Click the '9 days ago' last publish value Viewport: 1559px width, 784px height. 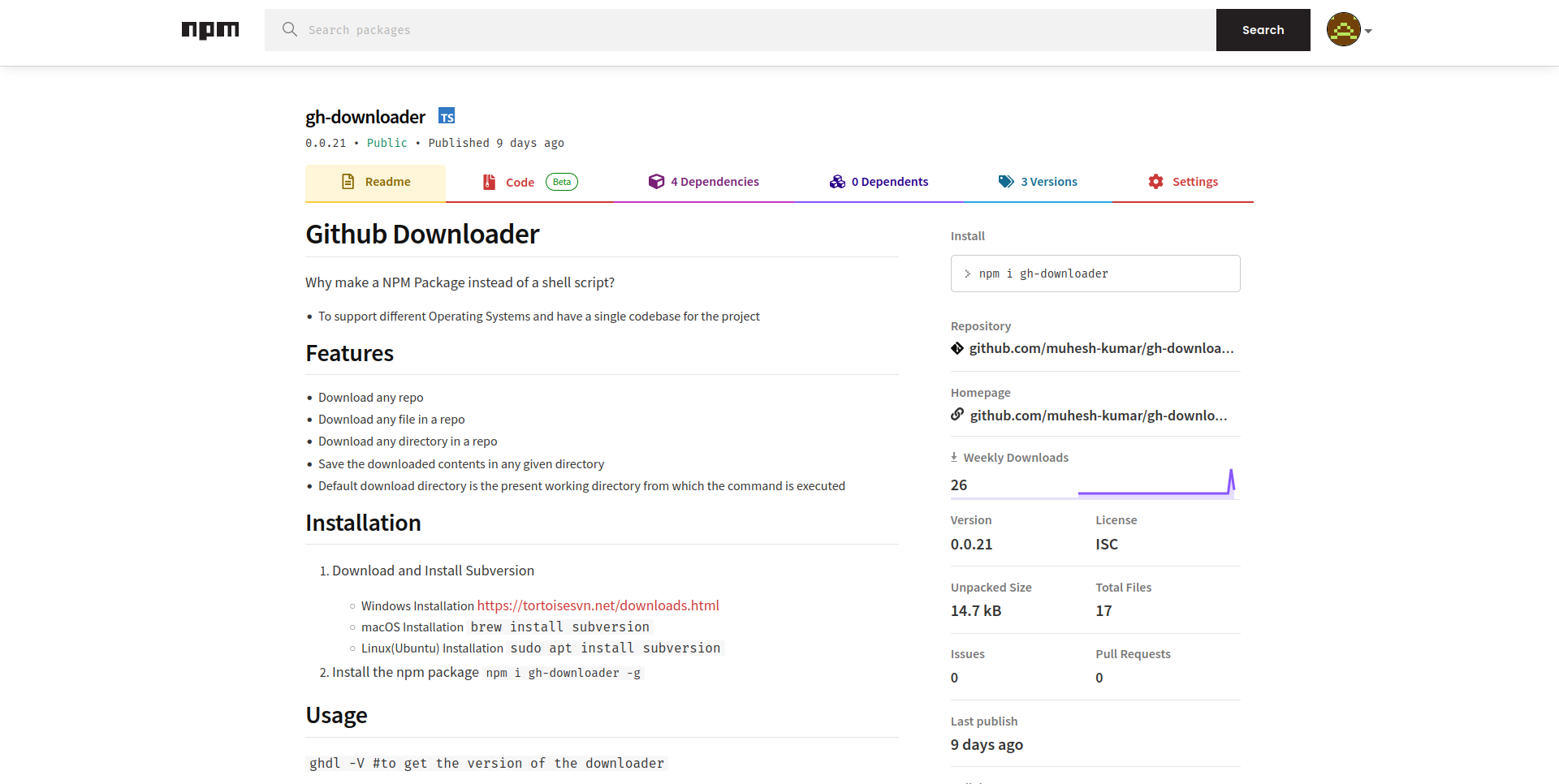[987, 745]
